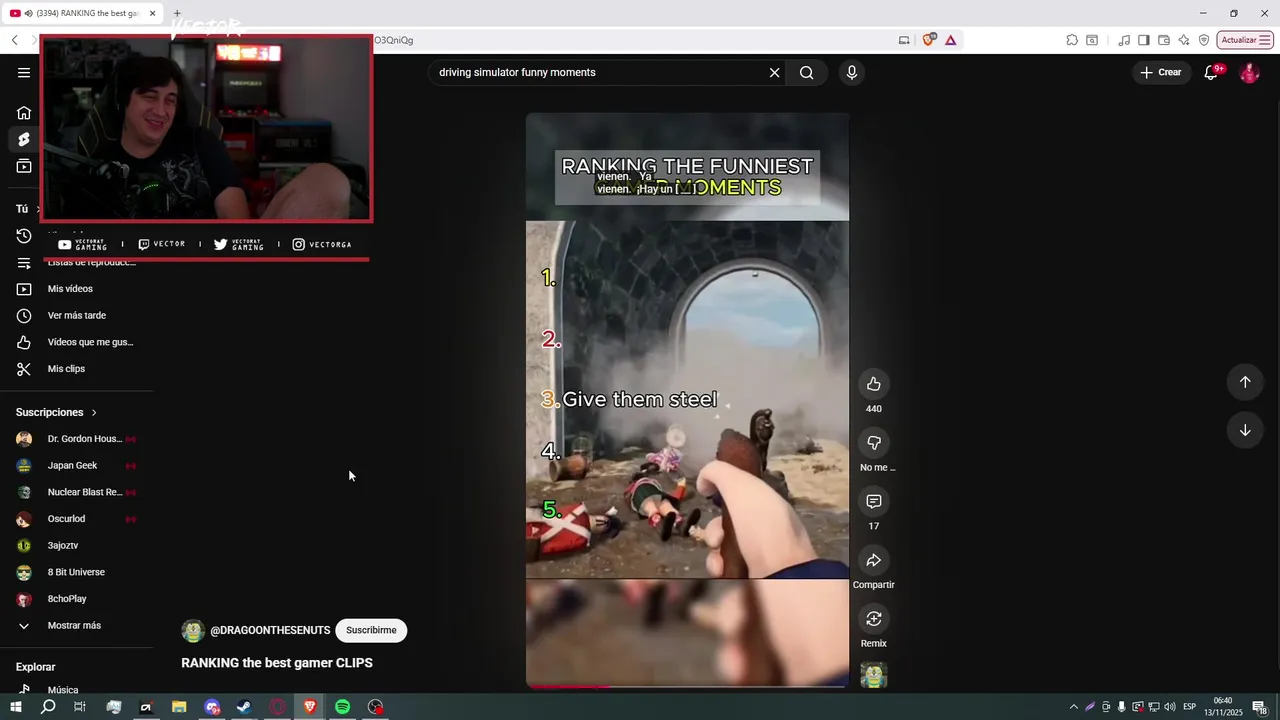The height and width of the screenshot is (720, 1280).
Task: Open Leo AI sparkle icon
Action: pos(1184,40)
